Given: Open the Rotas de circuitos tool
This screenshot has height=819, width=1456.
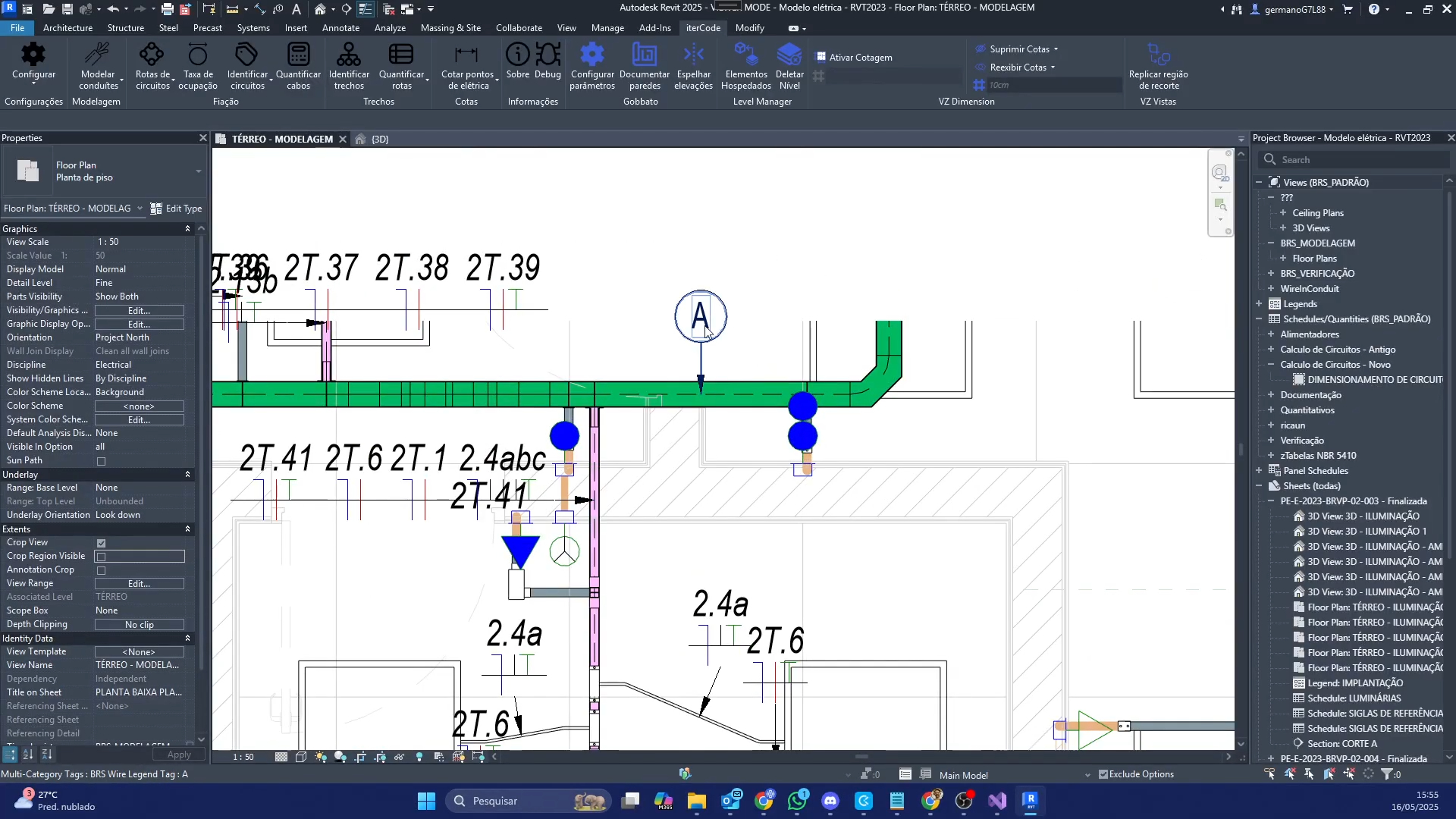Looking at the screenshot, I should point(152,55).
